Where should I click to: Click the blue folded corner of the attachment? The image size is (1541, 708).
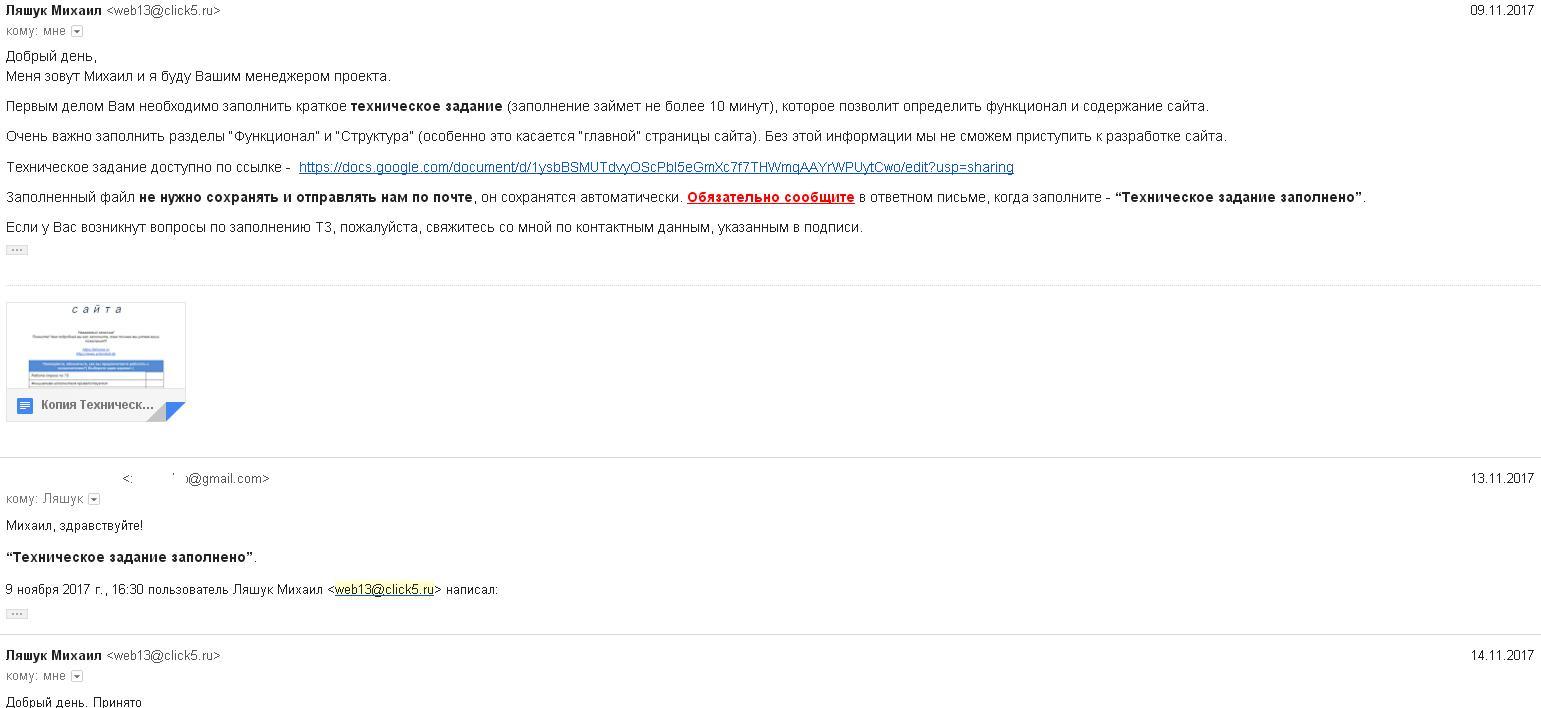tap(175, 410)
